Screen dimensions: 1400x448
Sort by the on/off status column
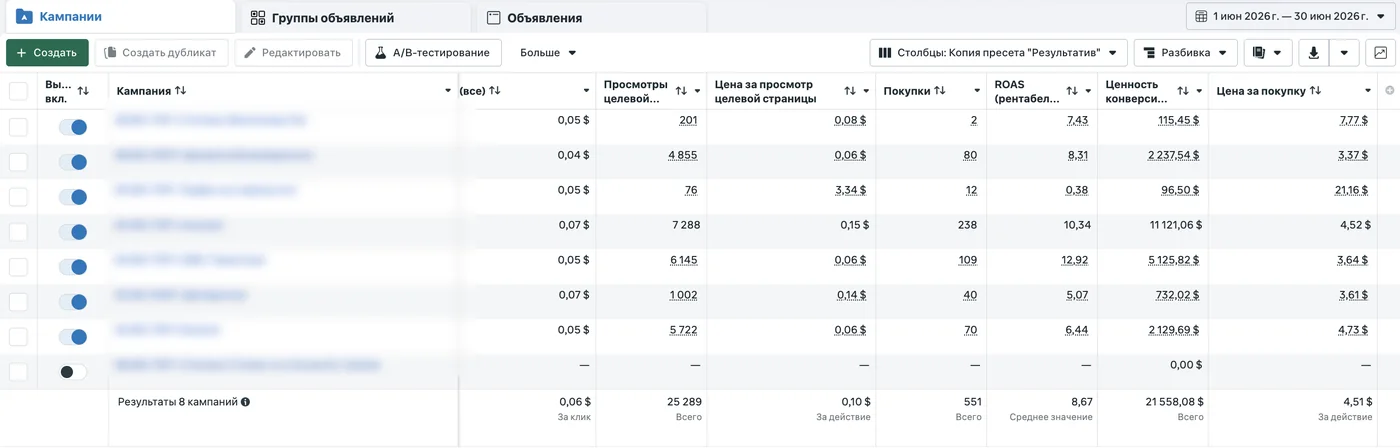[83, 91]
